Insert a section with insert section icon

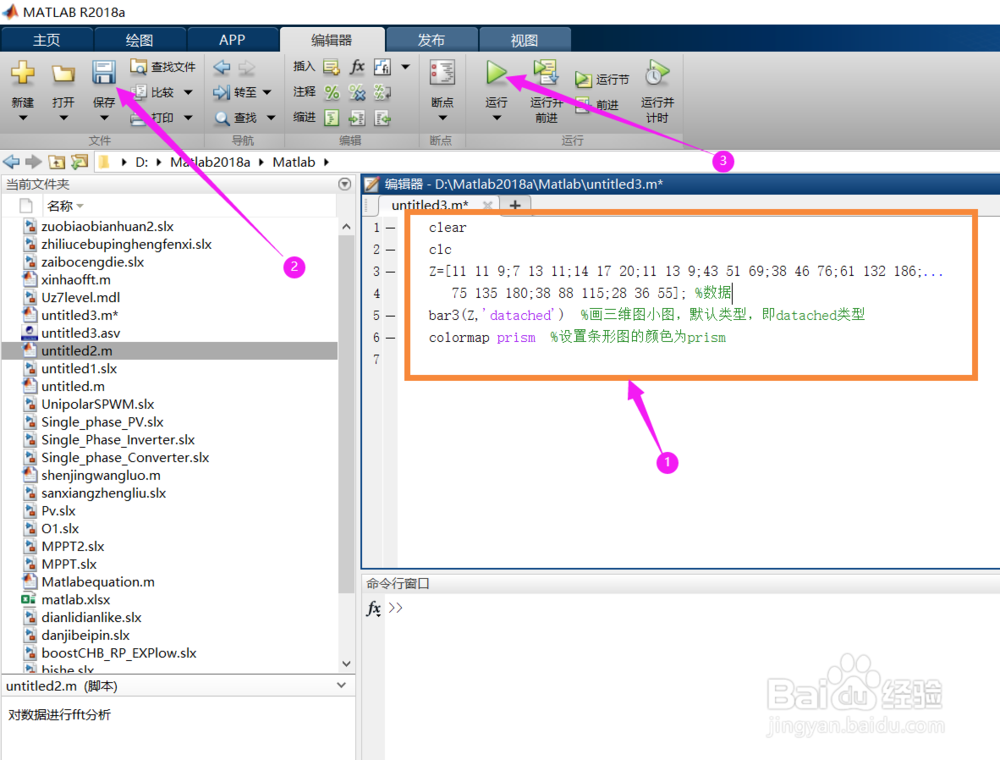(331, 66)
